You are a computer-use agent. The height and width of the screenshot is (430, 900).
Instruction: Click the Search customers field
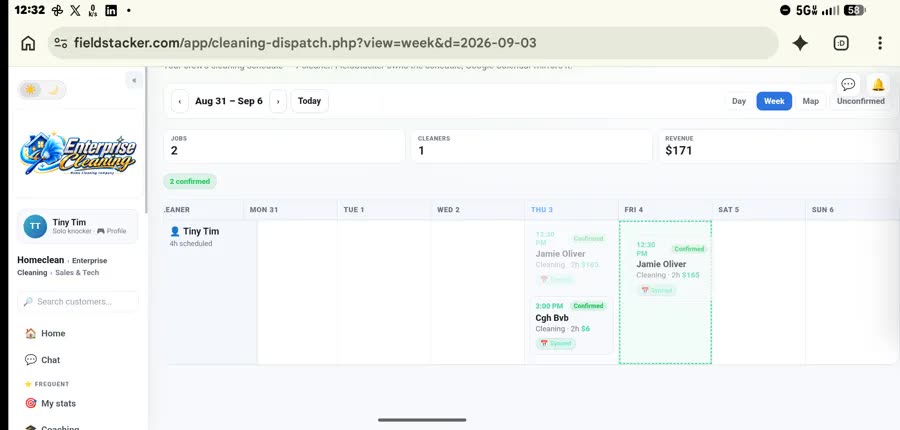coord(78,301)
